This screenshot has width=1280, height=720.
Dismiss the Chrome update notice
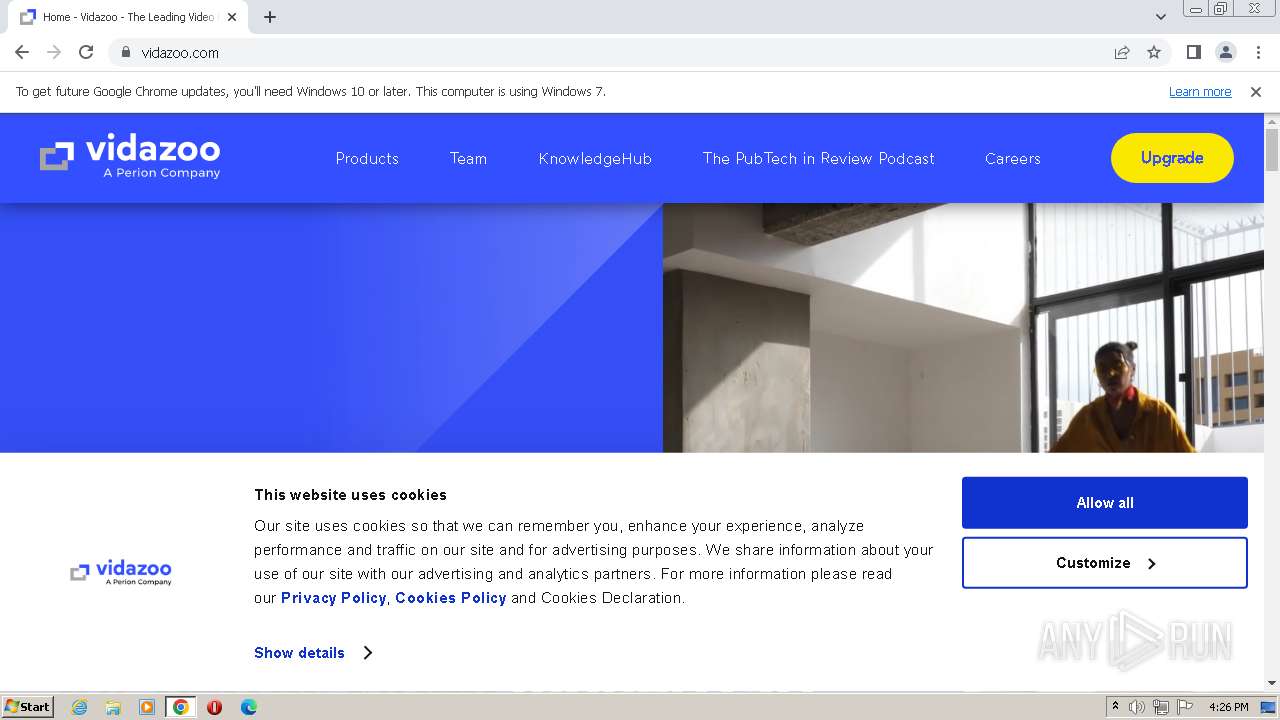[x=1256, y=91]
